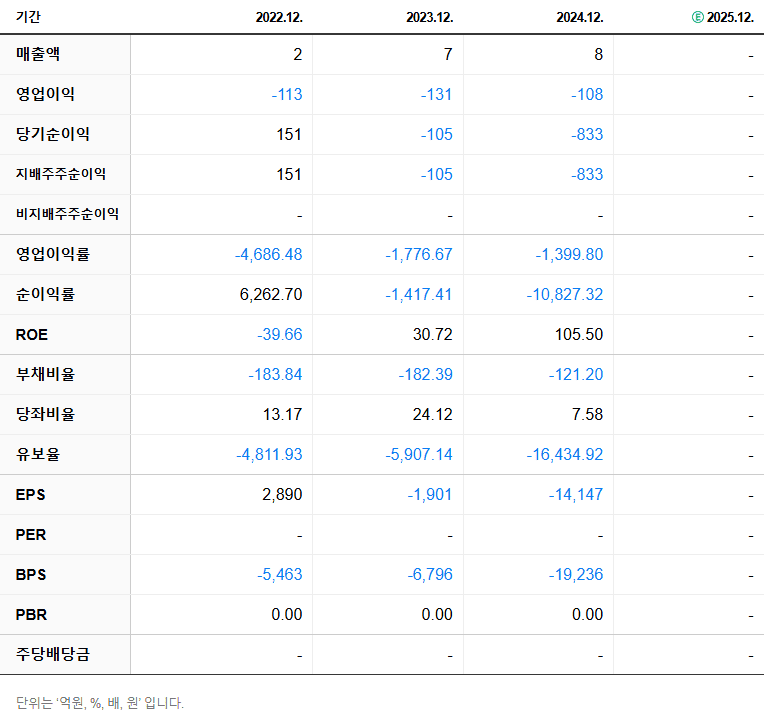Click the 매출액 value 7 for 2023
Screen dimensions: 764x721
point(448,54)
